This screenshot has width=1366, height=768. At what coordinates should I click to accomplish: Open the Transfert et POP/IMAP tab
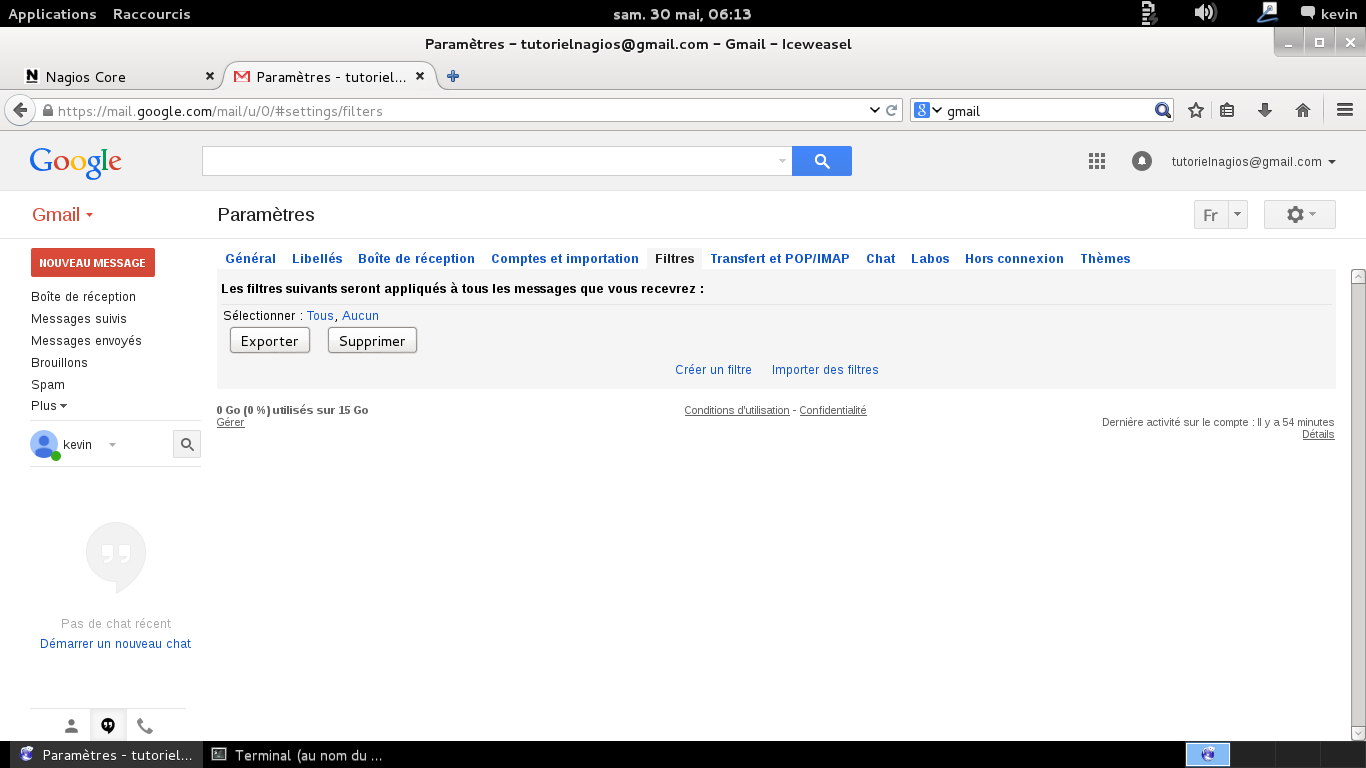(x=780, y=258)
